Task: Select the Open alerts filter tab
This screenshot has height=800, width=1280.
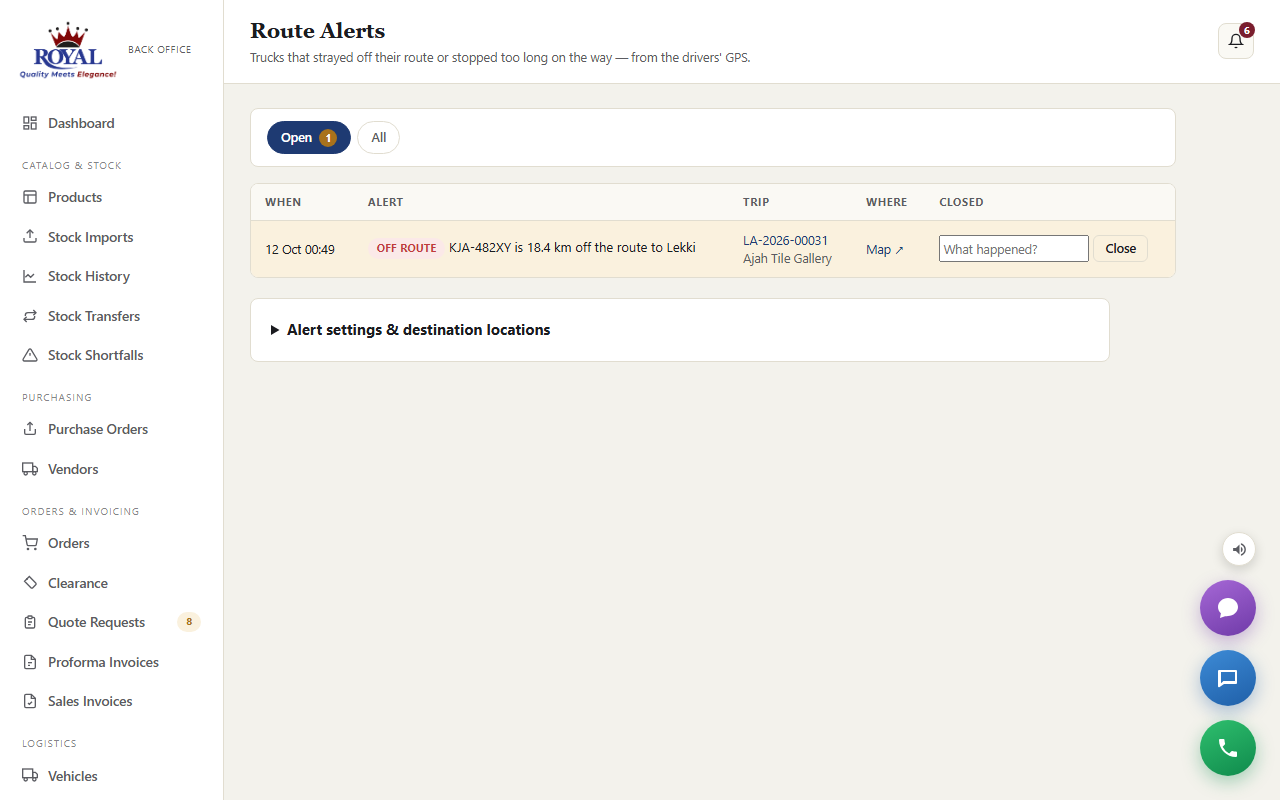Action: (309, 138)
